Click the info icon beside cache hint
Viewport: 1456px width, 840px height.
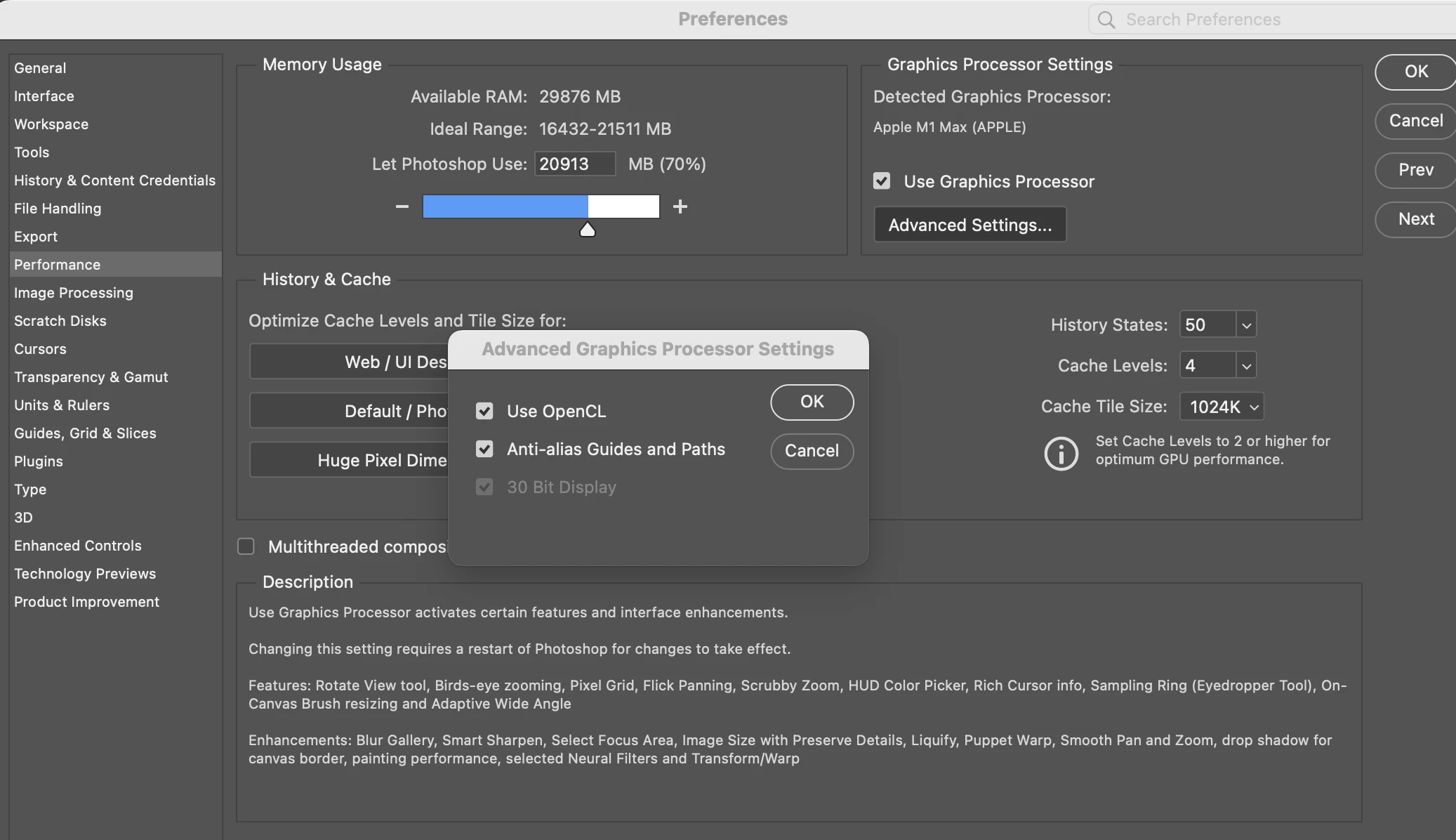pyautogui.click(x=1061, y=453)
